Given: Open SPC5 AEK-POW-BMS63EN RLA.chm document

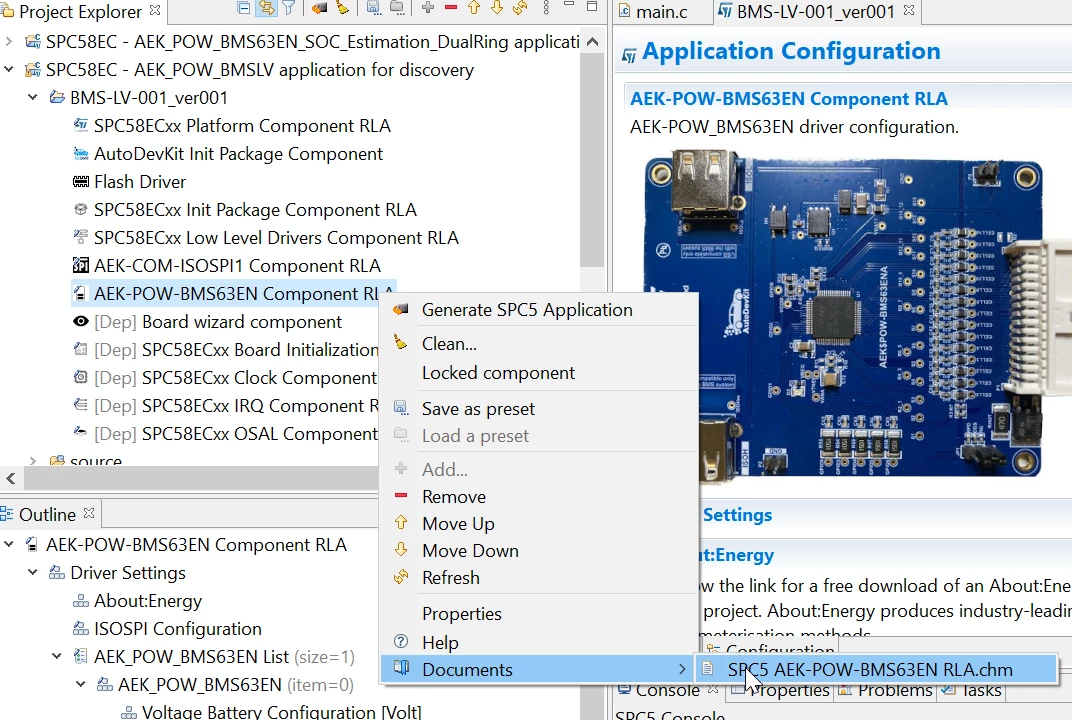Looking at the screenshot, I should click(x=870, y=669).
